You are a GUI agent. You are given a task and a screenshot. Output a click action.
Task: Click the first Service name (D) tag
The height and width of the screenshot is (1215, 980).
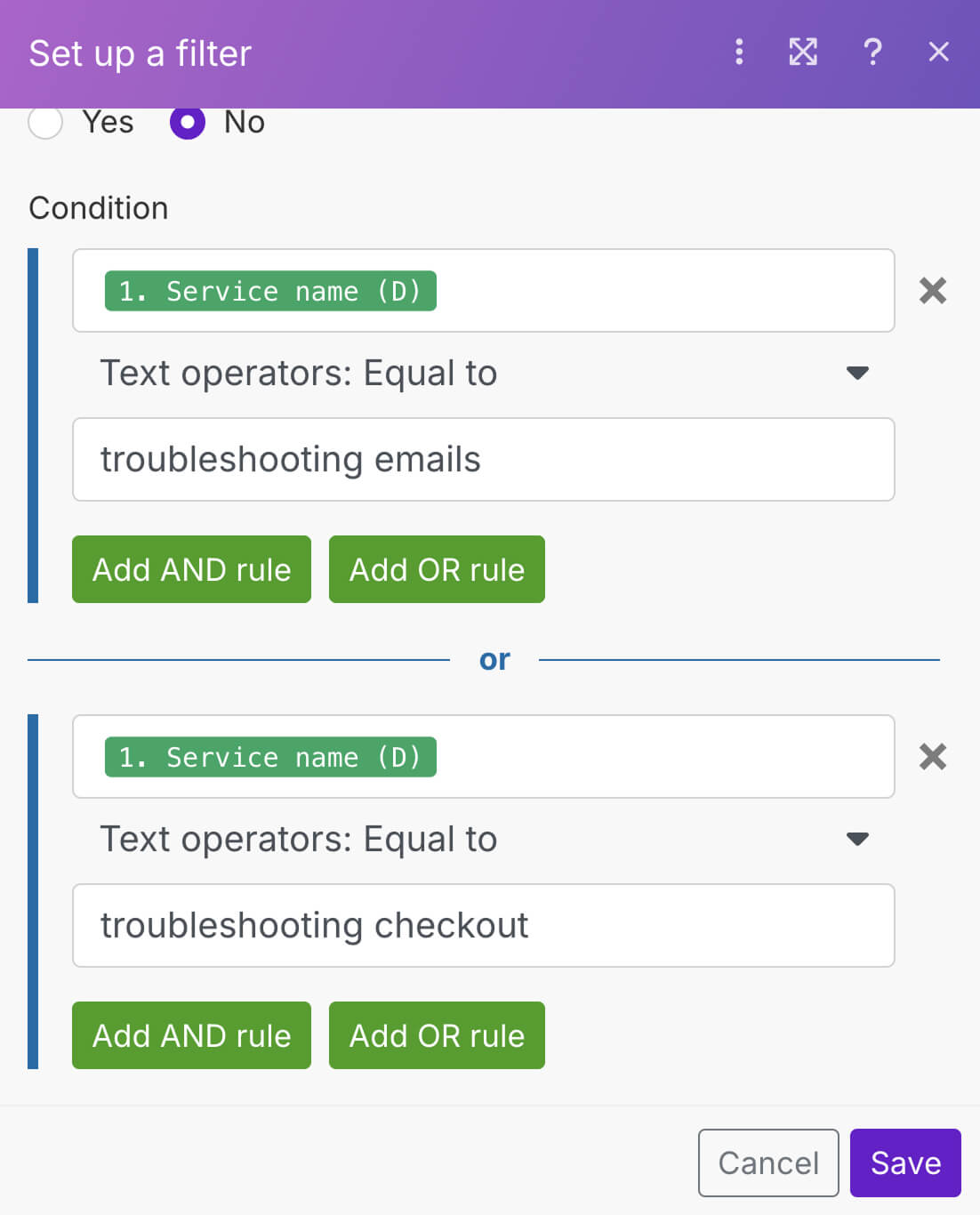pos(270,291)
